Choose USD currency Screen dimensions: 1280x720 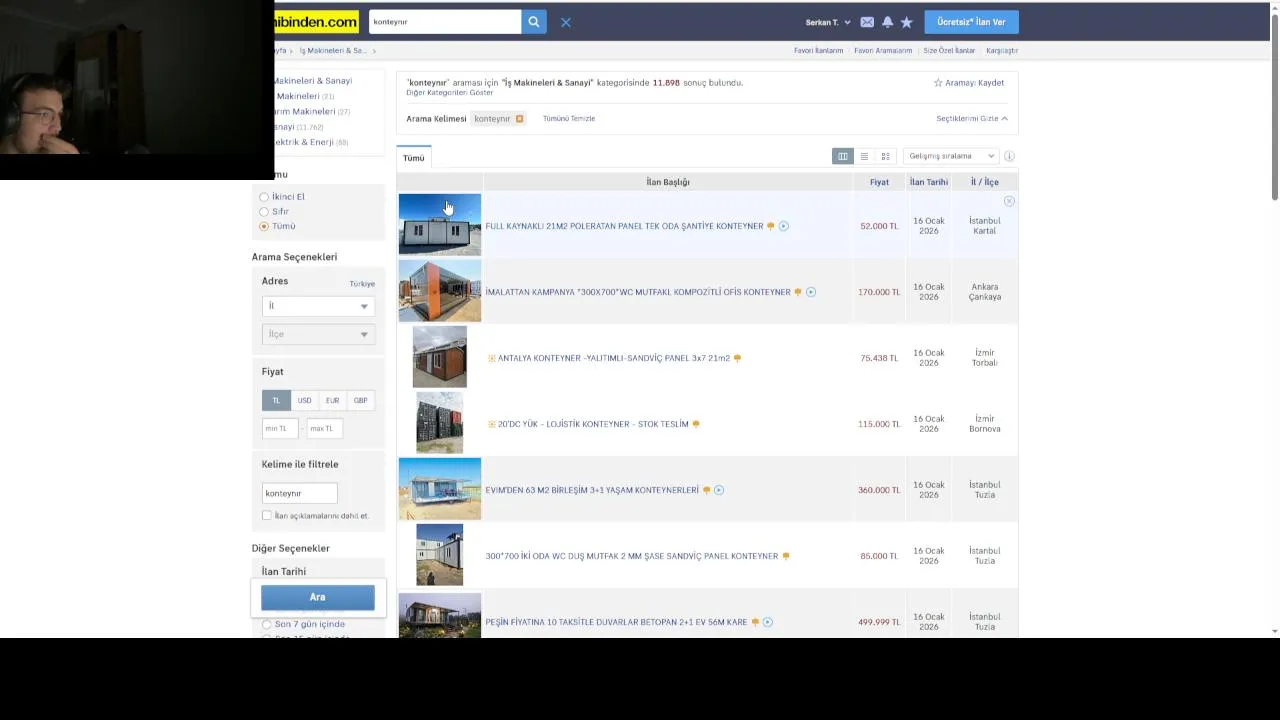pyautogui.click(x=304, y=400)
